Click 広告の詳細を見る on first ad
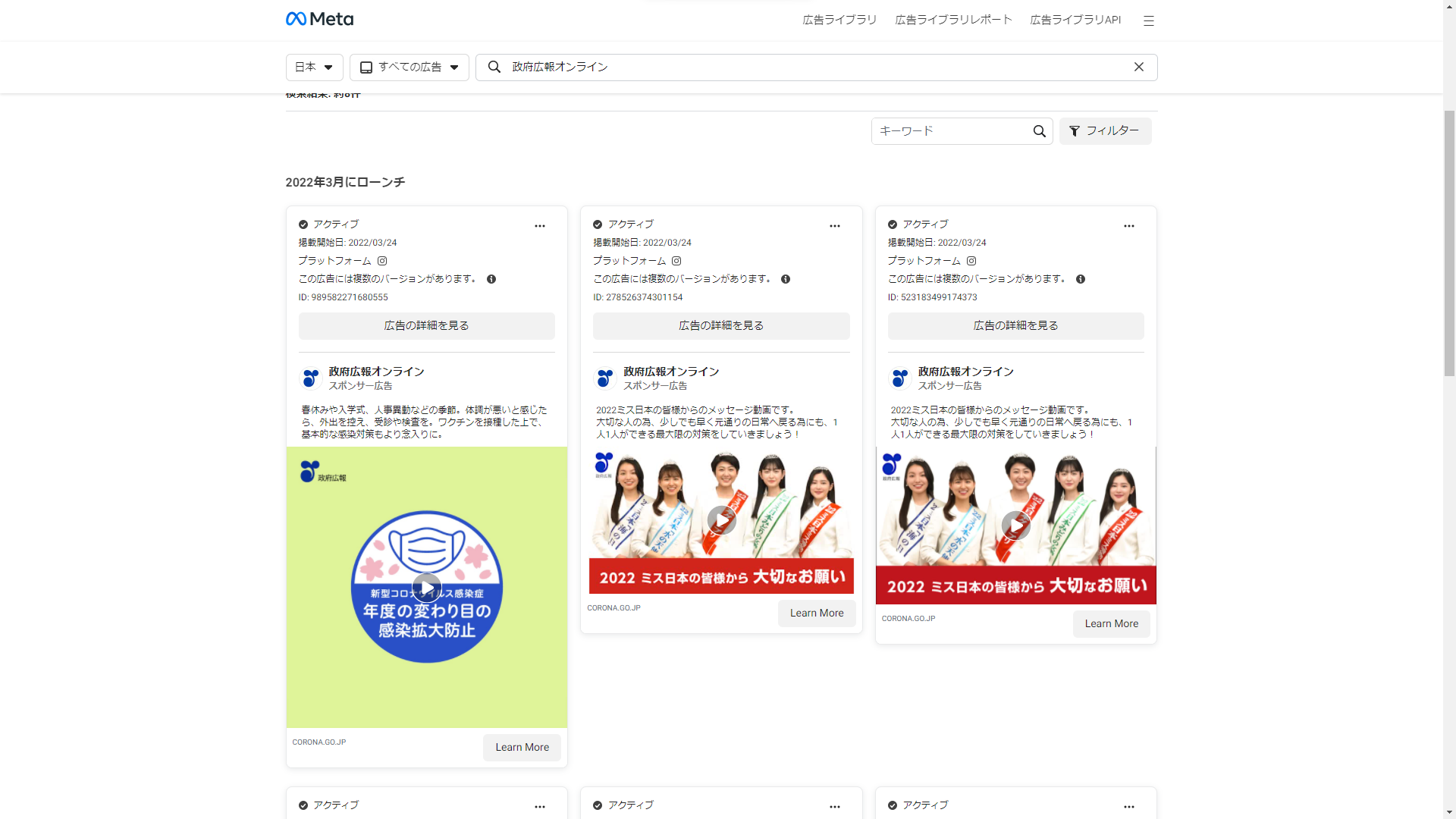 point(426,325)
